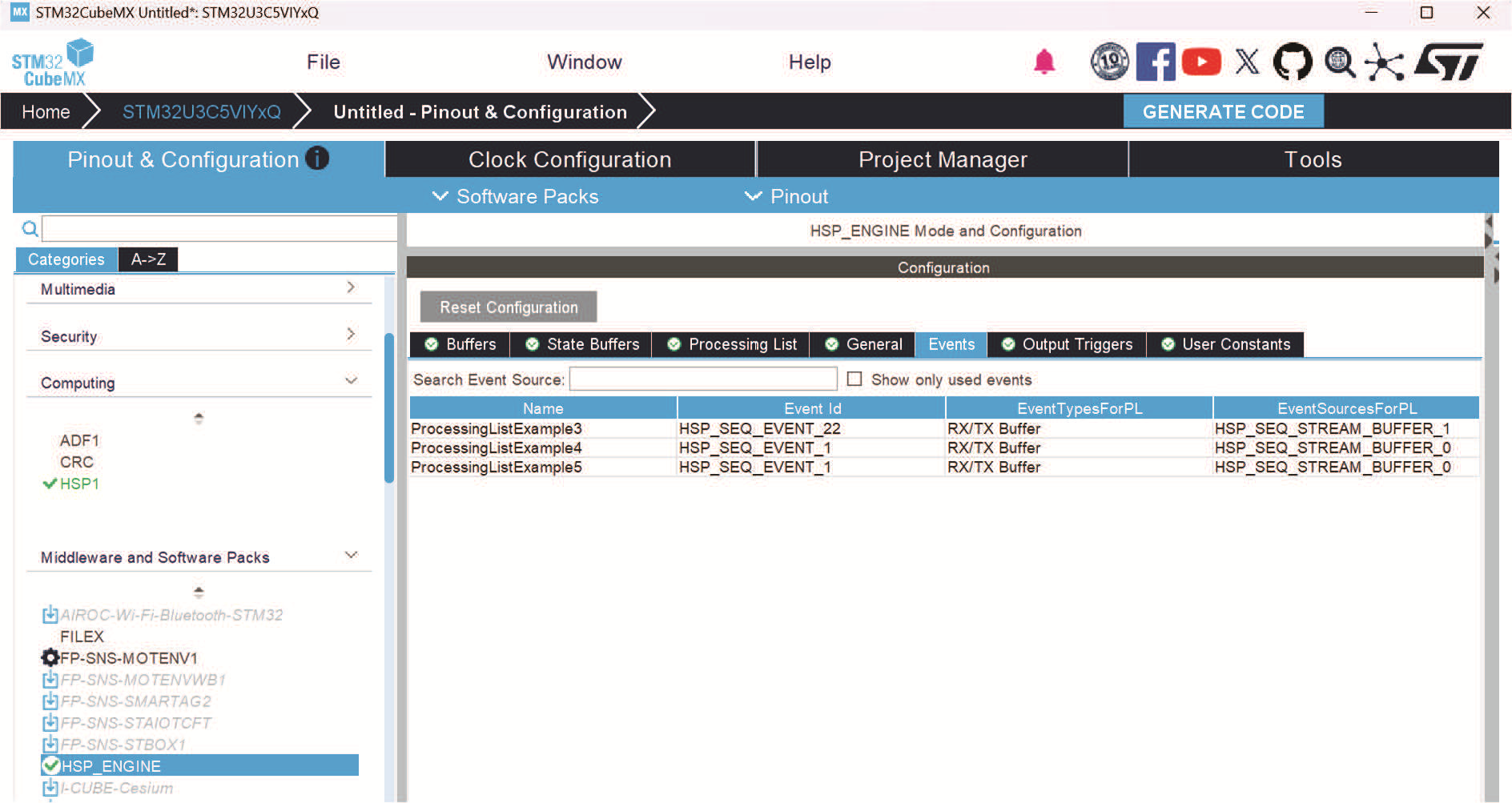Viewport: 1512px width, 803px height.
Task: Click the ST community network icon
Action: tap(1385, 62)
